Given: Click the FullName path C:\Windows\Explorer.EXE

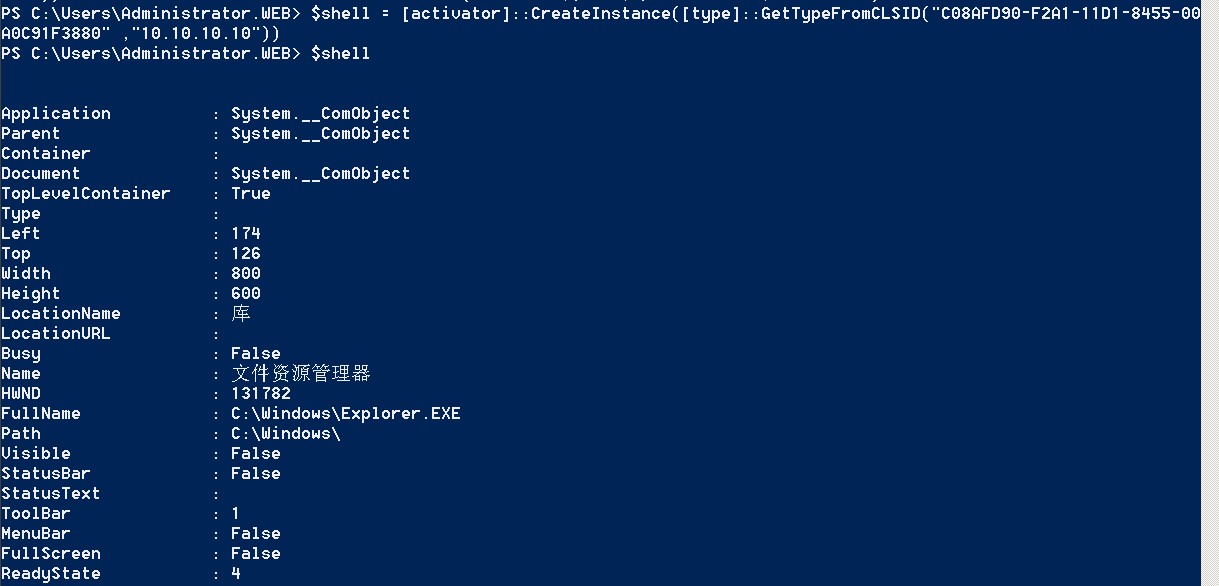Looking at the screenshot, I should (346, 413).
